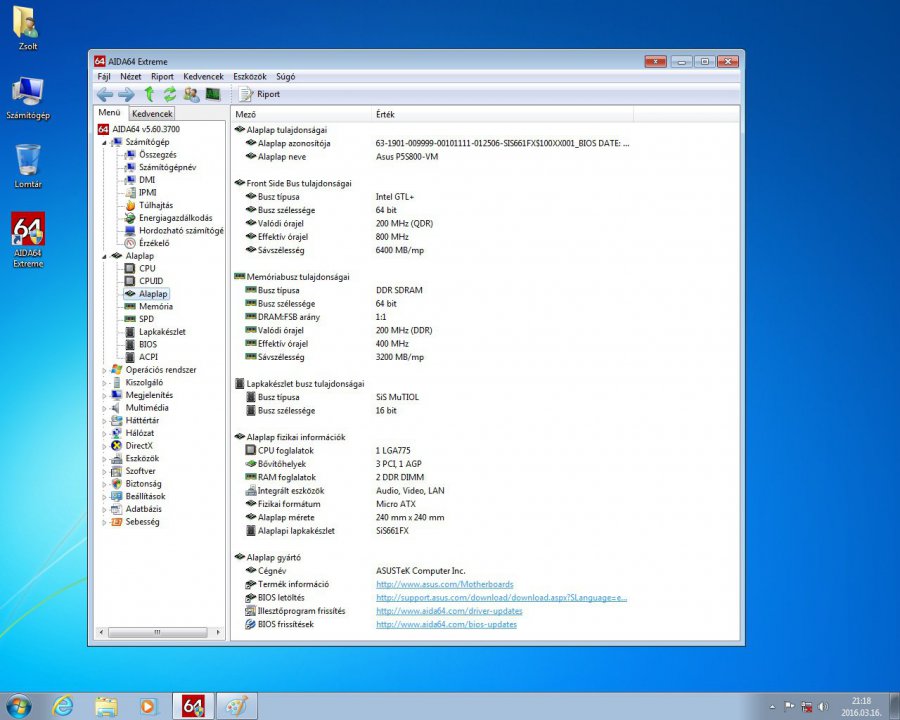Open the Eszközök menu
The width and height of the screenshot is (900, 720).
[x=250, y=76]
